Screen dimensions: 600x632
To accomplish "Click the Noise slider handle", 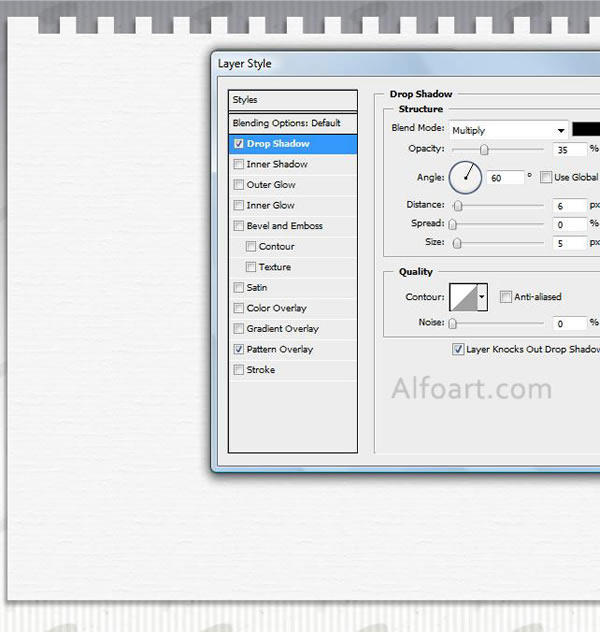I will click(453, 324).
